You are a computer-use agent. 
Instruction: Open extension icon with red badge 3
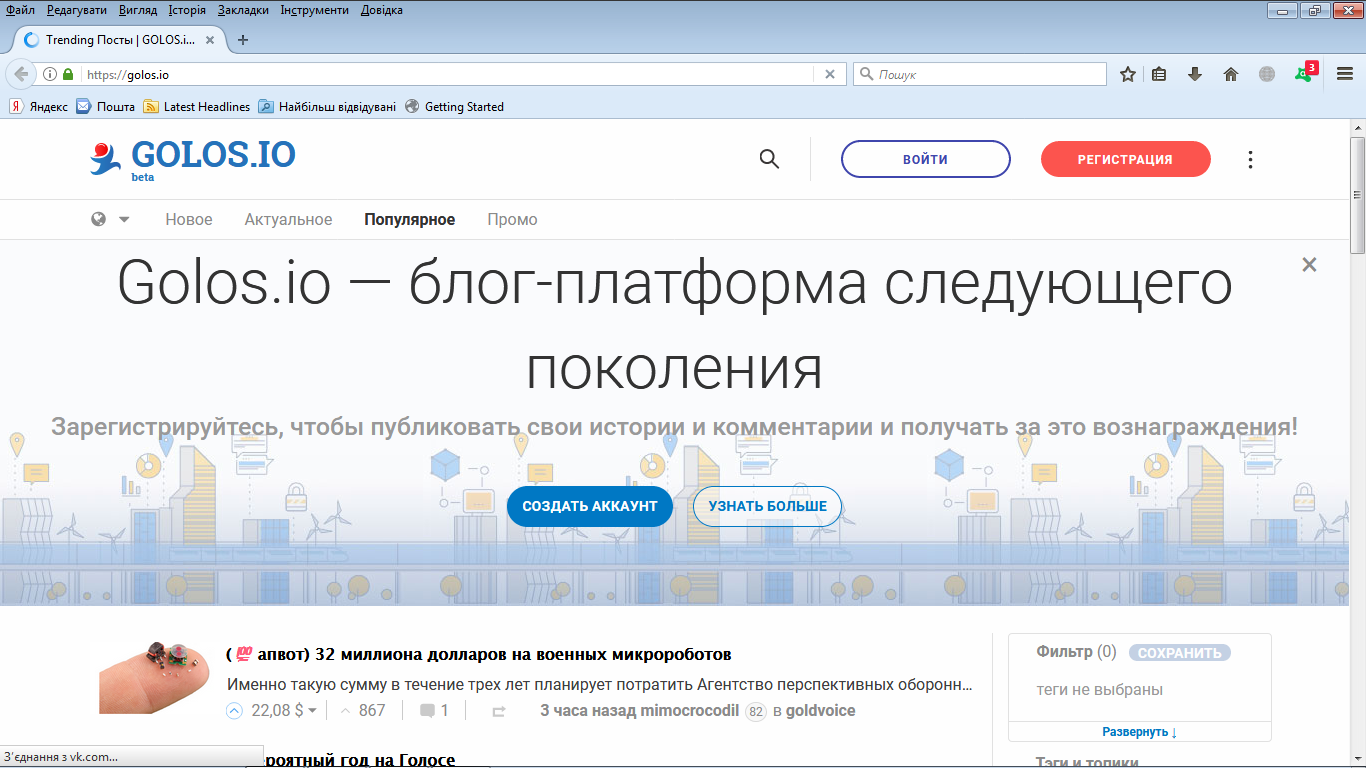pyautogui.click(x=1305, y=73)
